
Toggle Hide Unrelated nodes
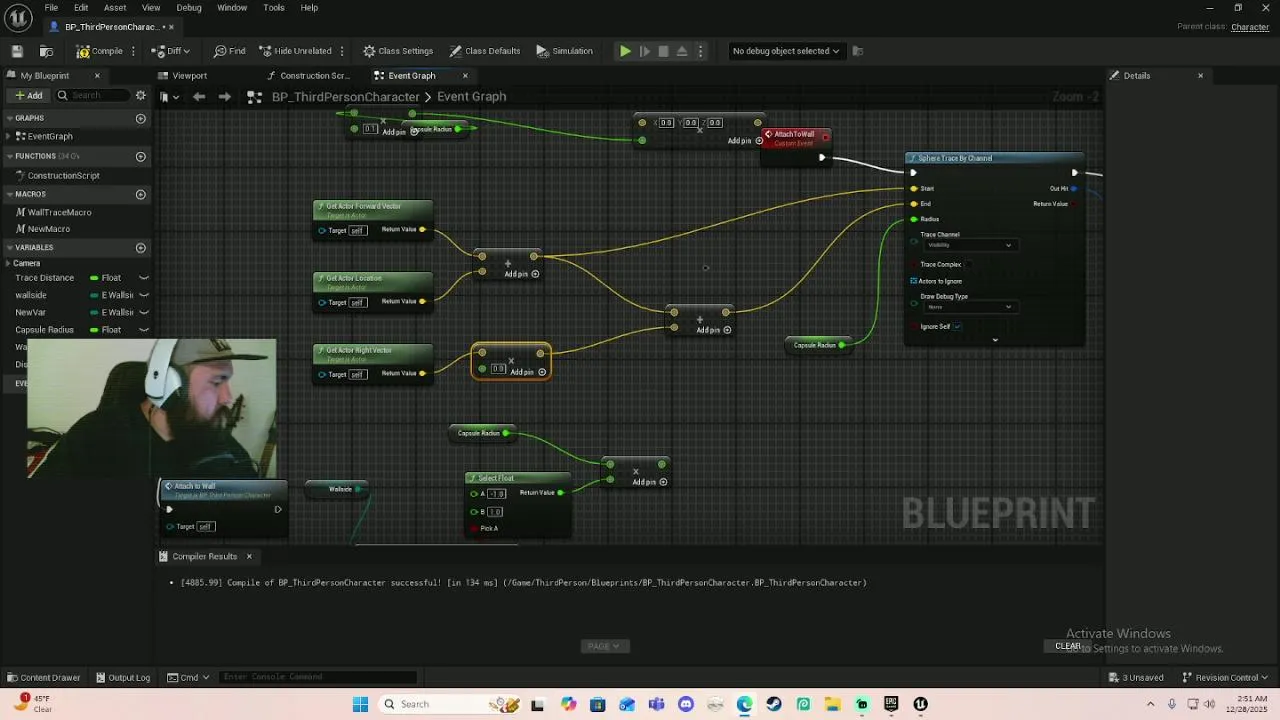tap(296, 51)
